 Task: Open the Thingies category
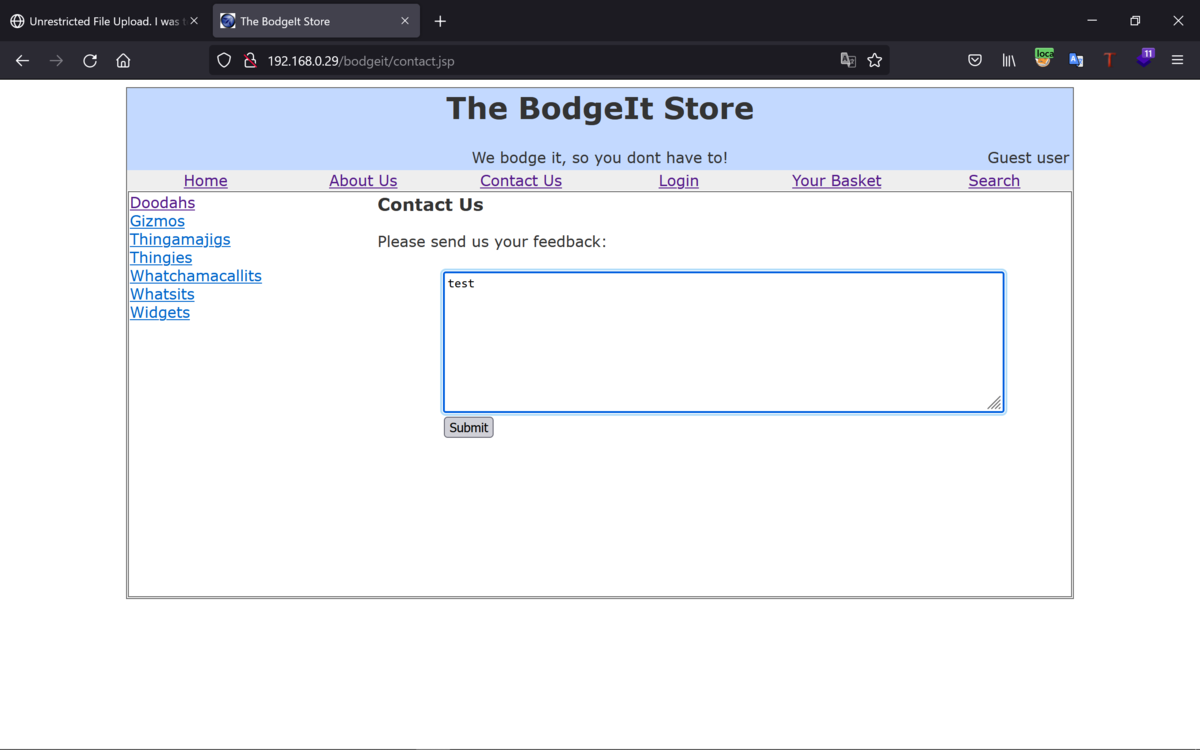coord(161,258)
